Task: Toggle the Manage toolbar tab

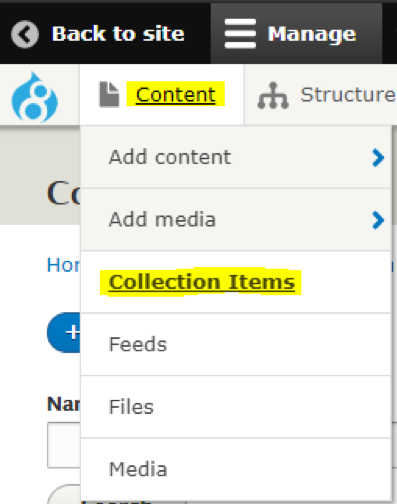Action: coord(296,34)
